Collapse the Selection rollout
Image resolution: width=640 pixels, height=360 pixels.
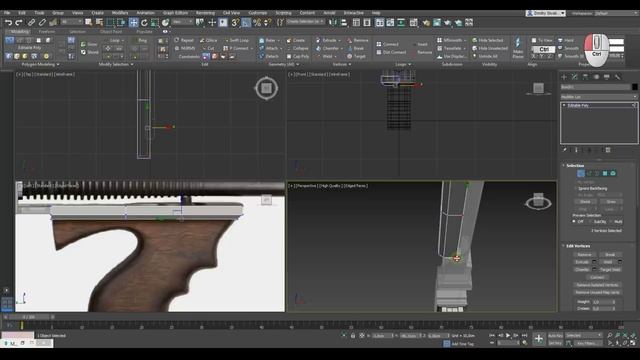click(575, 165)
